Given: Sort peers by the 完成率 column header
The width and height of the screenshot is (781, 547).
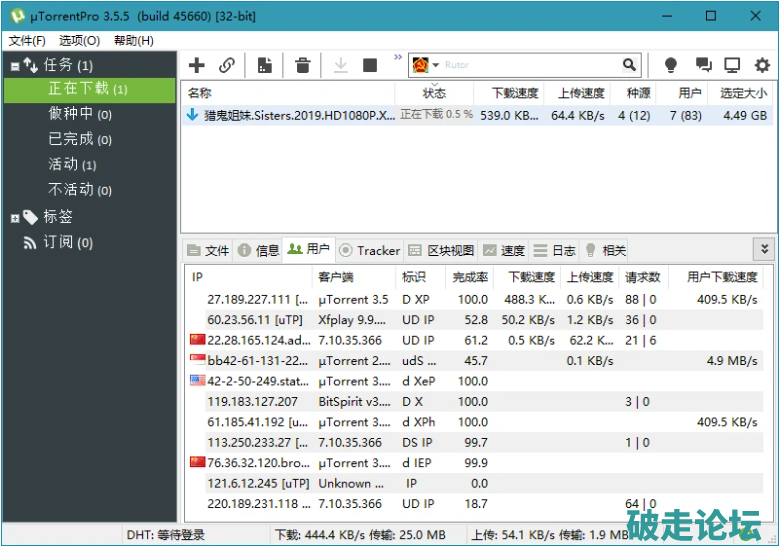Looking at the screenshot, I should tap(470, 277).
